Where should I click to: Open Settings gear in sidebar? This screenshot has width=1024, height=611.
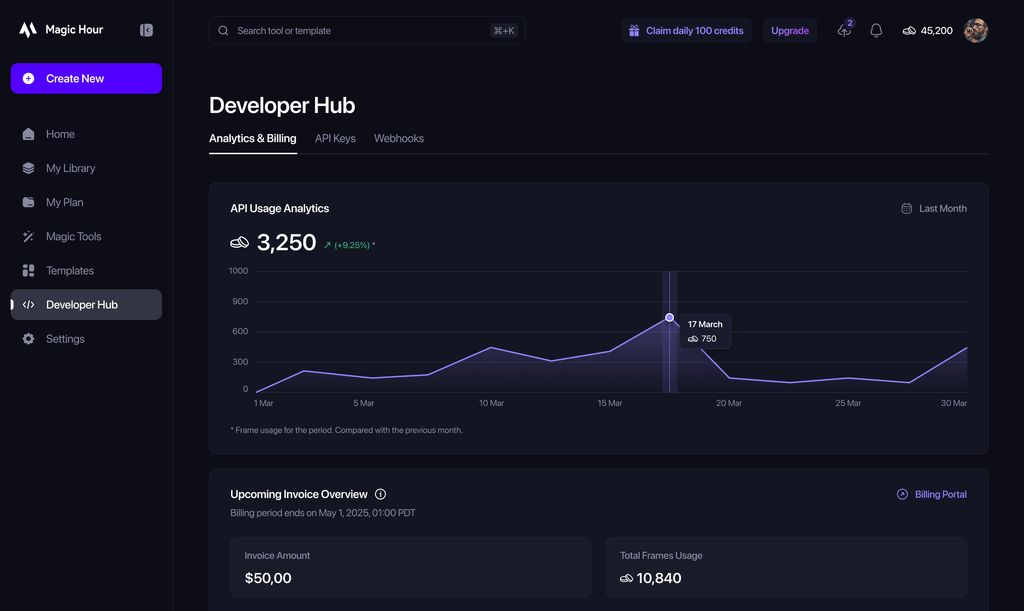28,339
